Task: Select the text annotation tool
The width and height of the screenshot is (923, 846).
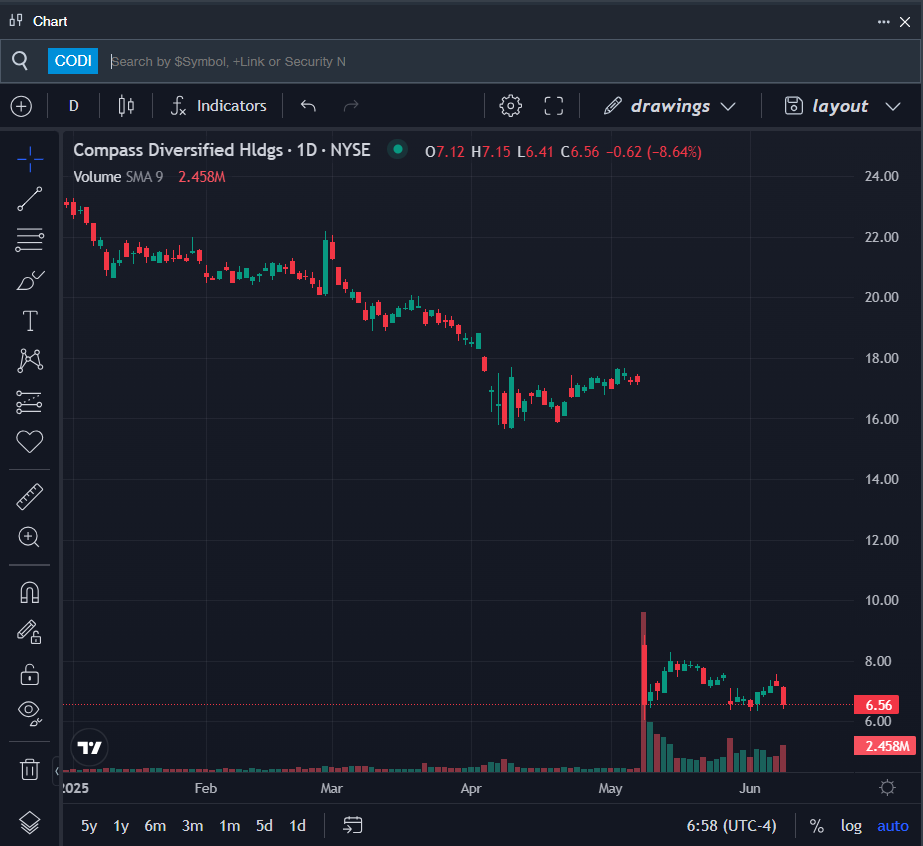Action: (29, 321)
